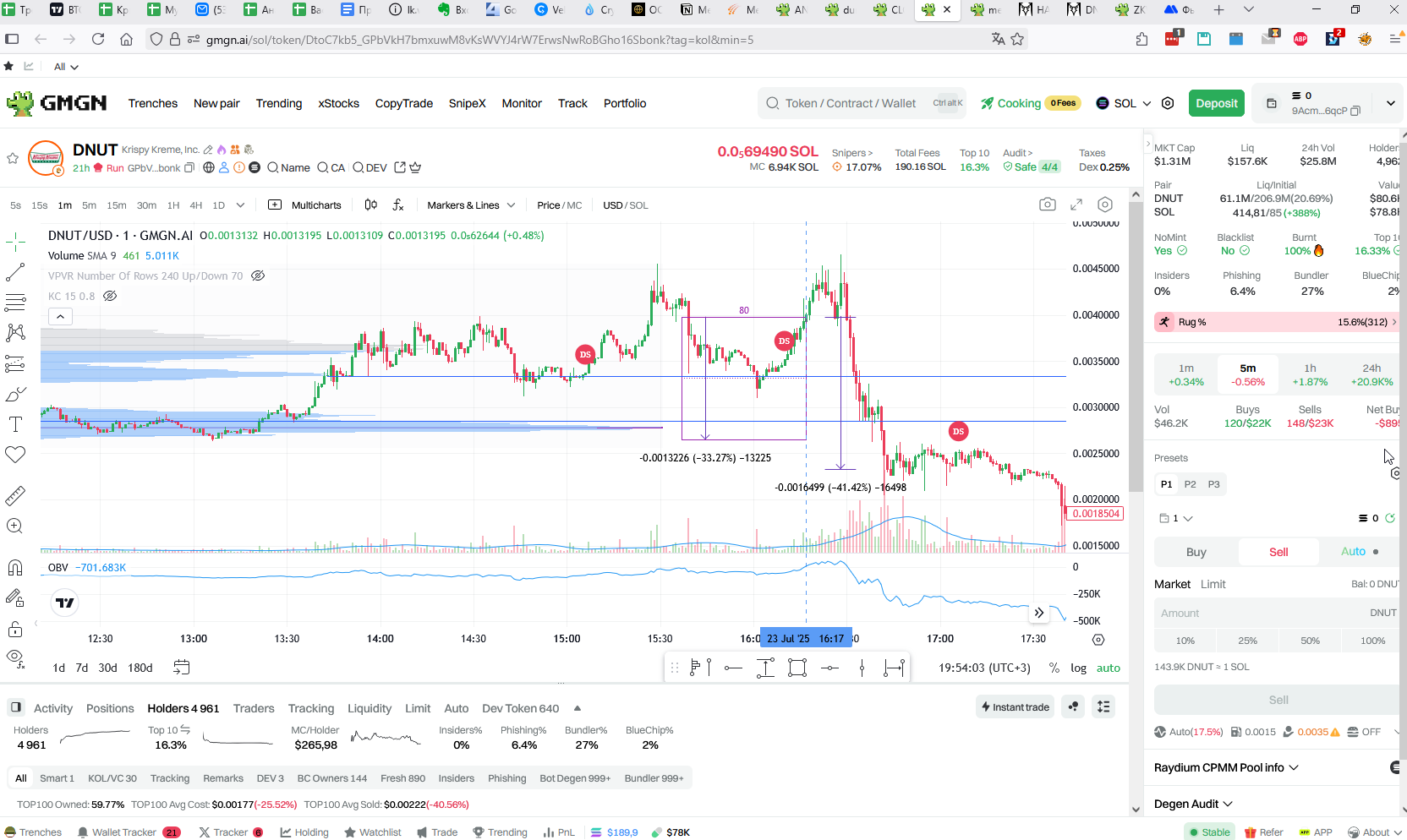Click the zoom-in magnifier tool
Image resolution: width=1407 pixels, height=840 pixels.
tap(15, 526)
